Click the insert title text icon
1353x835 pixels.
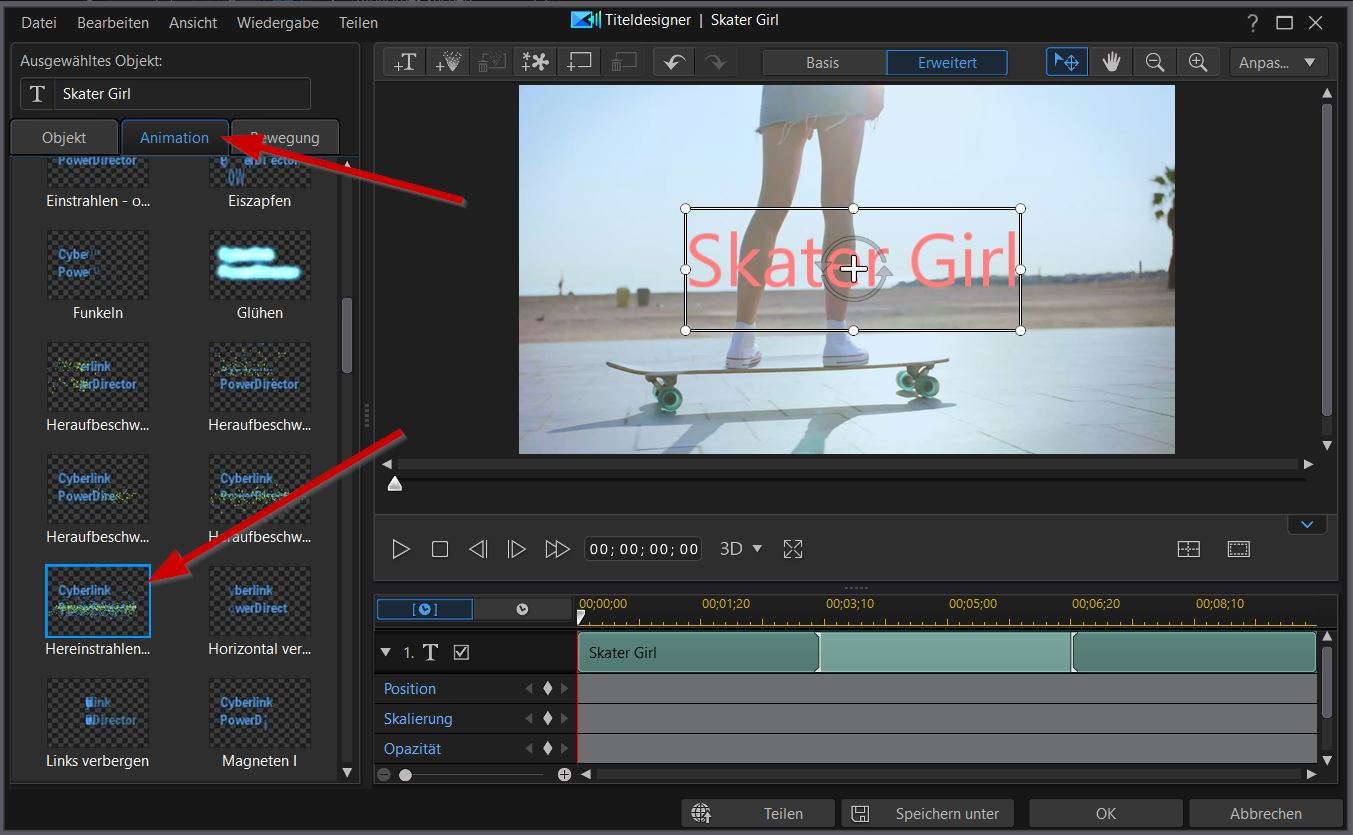click(405, 62)
